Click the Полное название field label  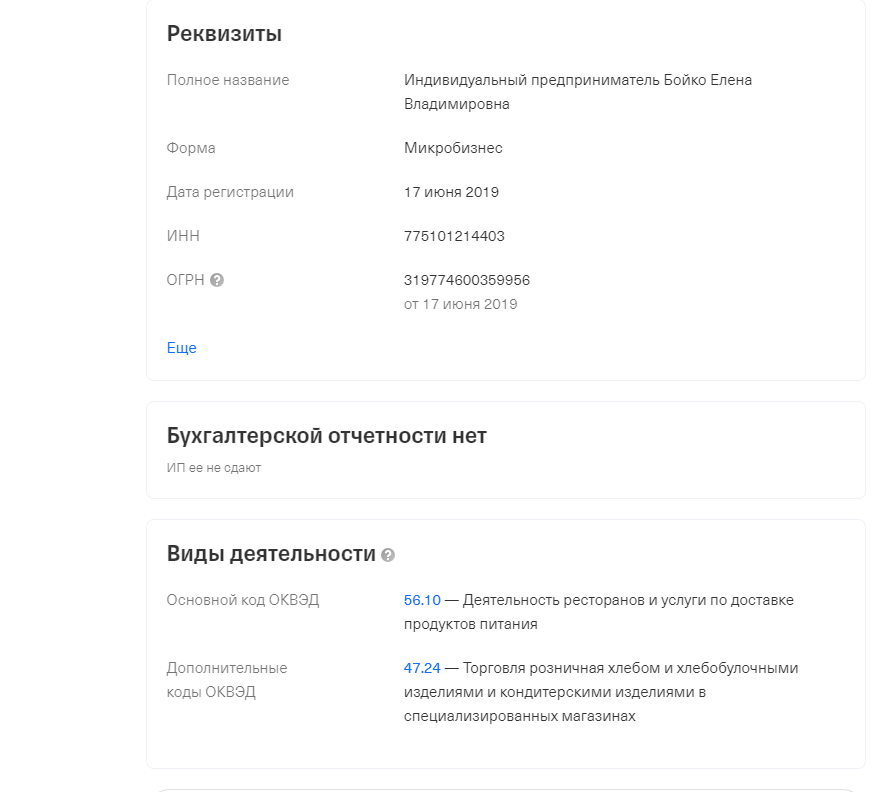(x=227, y=80)
